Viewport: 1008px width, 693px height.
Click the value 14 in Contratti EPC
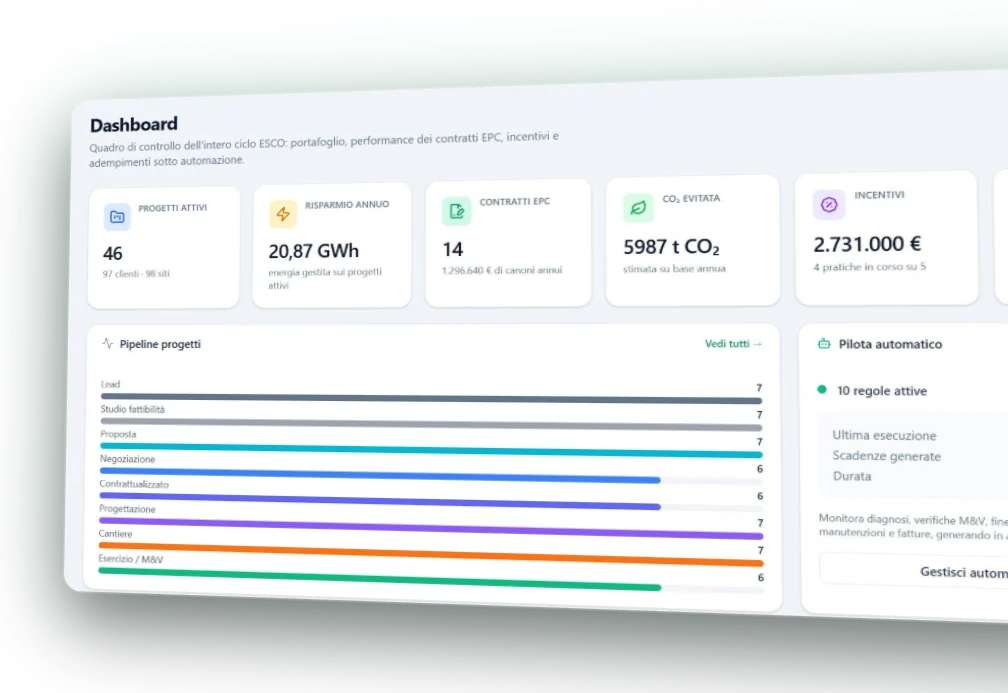pyautogui.click(x=453, y=249)
